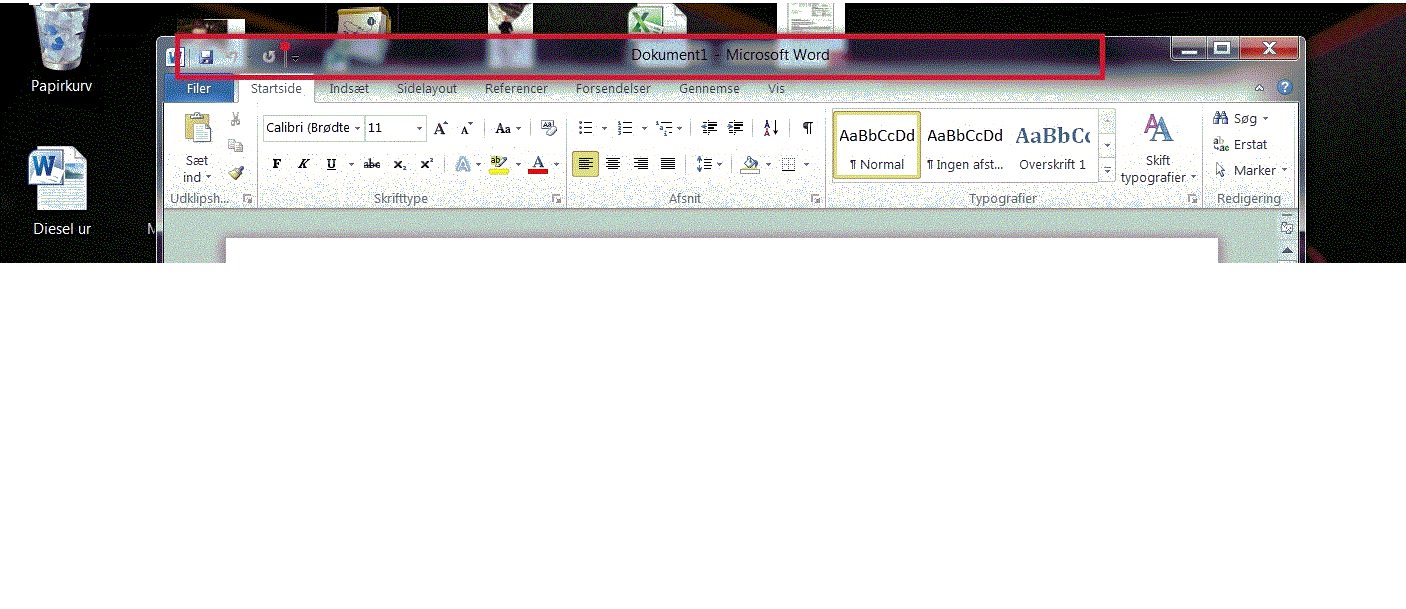Collapse the ribbon with the caret icon
Screen dimensions: 1406x609
coord(1260,88)
